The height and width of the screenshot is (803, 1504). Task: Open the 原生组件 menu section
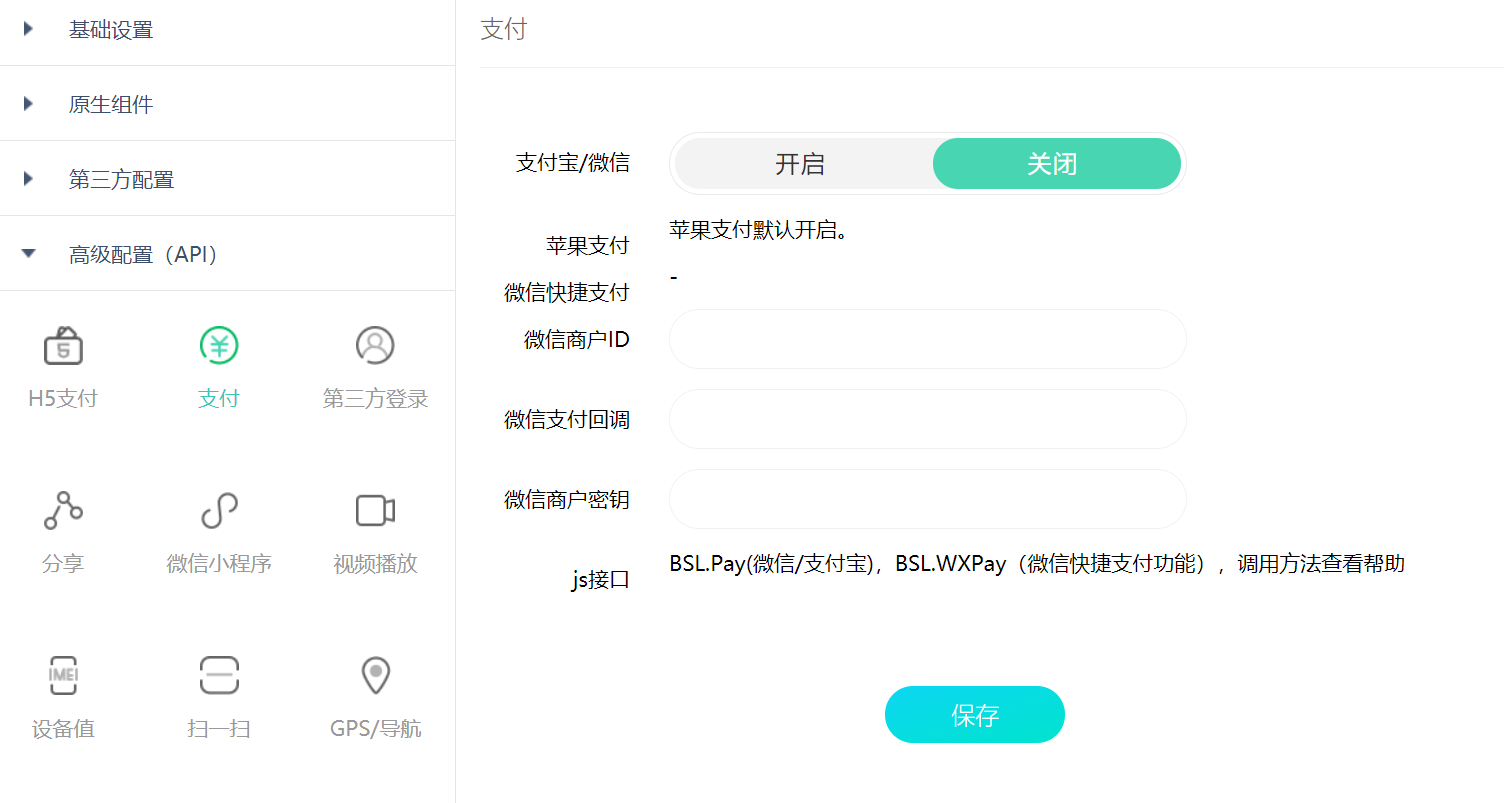click(x=227, y=104)
